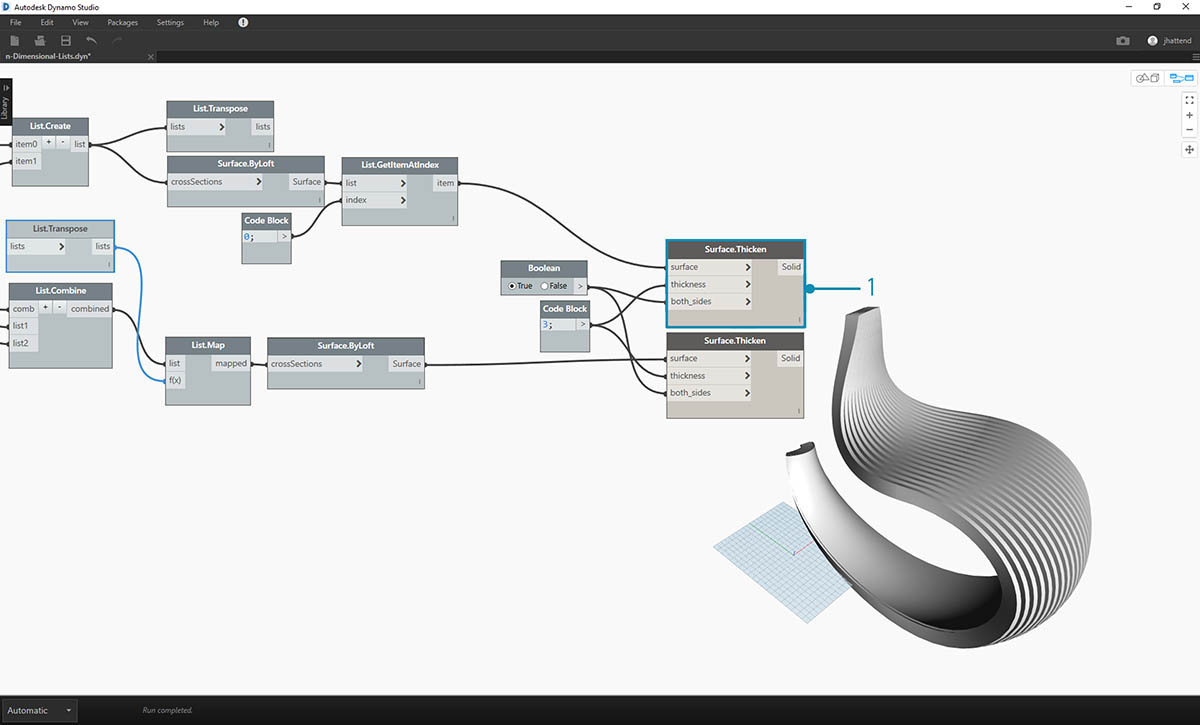Remove an item with List.Create minus button
1200x725 pixels.
[62, 144]
